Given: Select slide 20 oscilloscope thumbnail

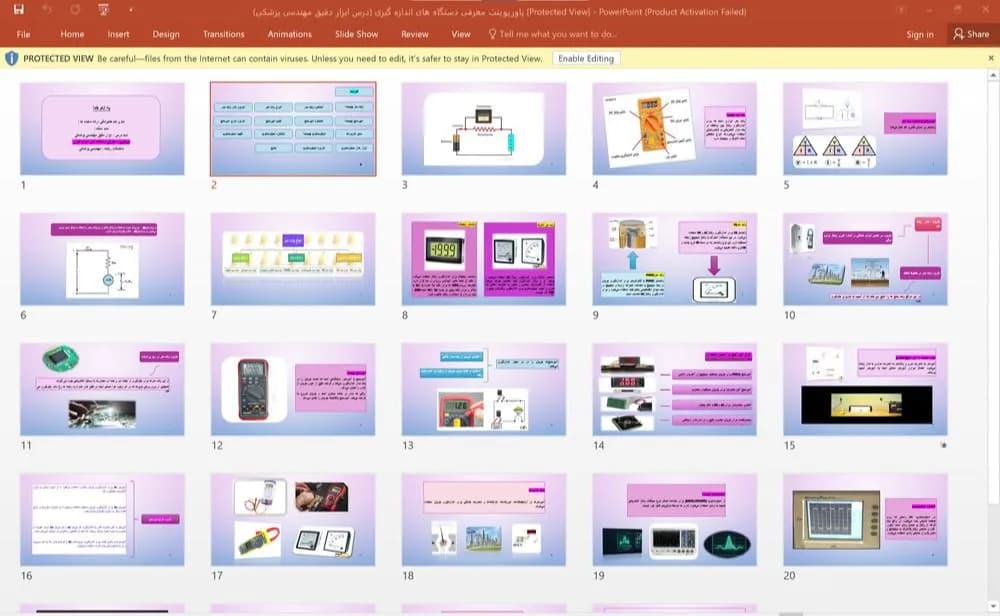Looking at the screenshot, I should pyautogui.click(x=865, y=520).
